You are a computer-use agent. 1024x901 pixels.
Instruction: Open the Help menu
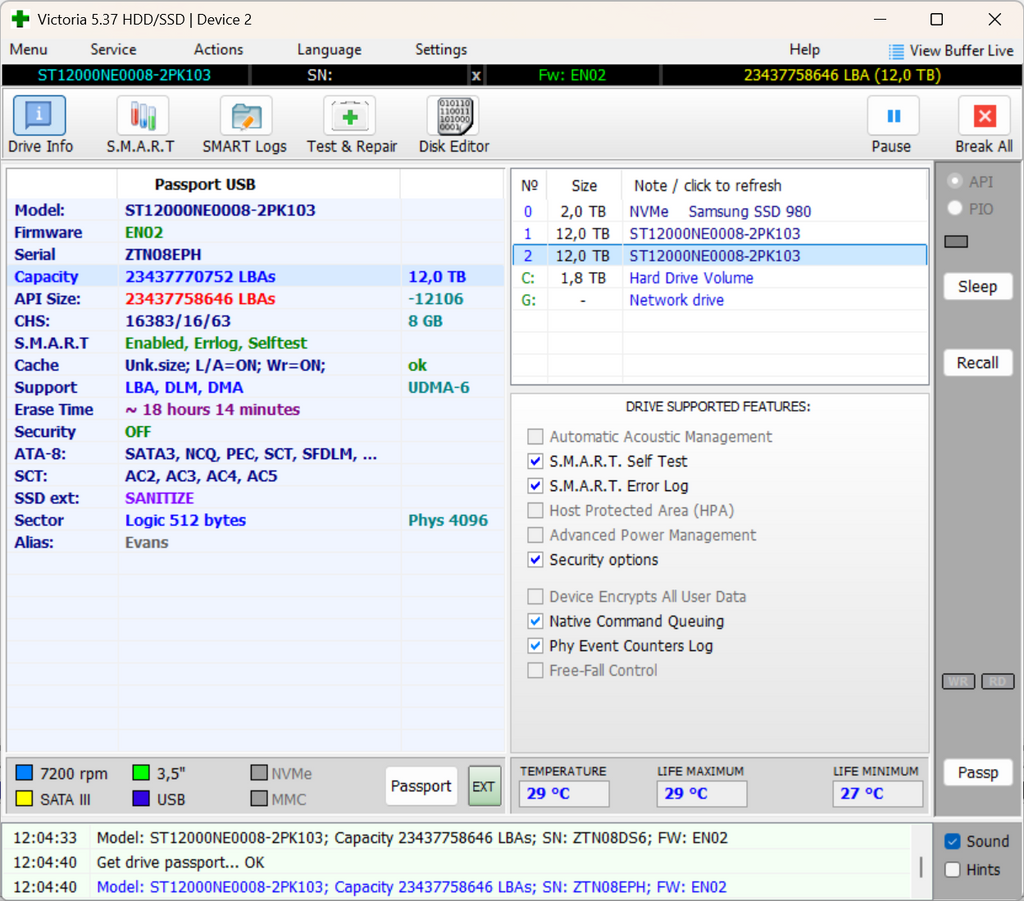pos(804,50)
